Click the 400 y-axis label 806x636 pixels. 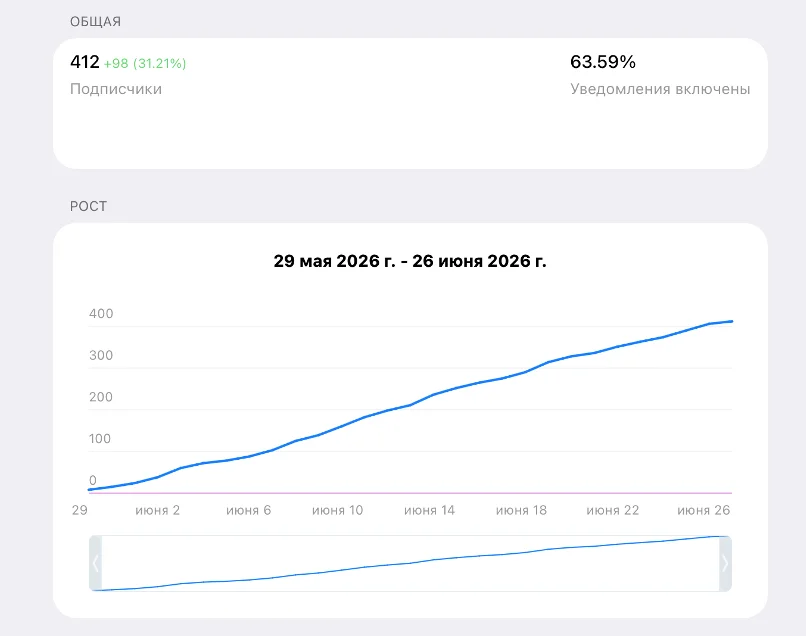point(101,314)
